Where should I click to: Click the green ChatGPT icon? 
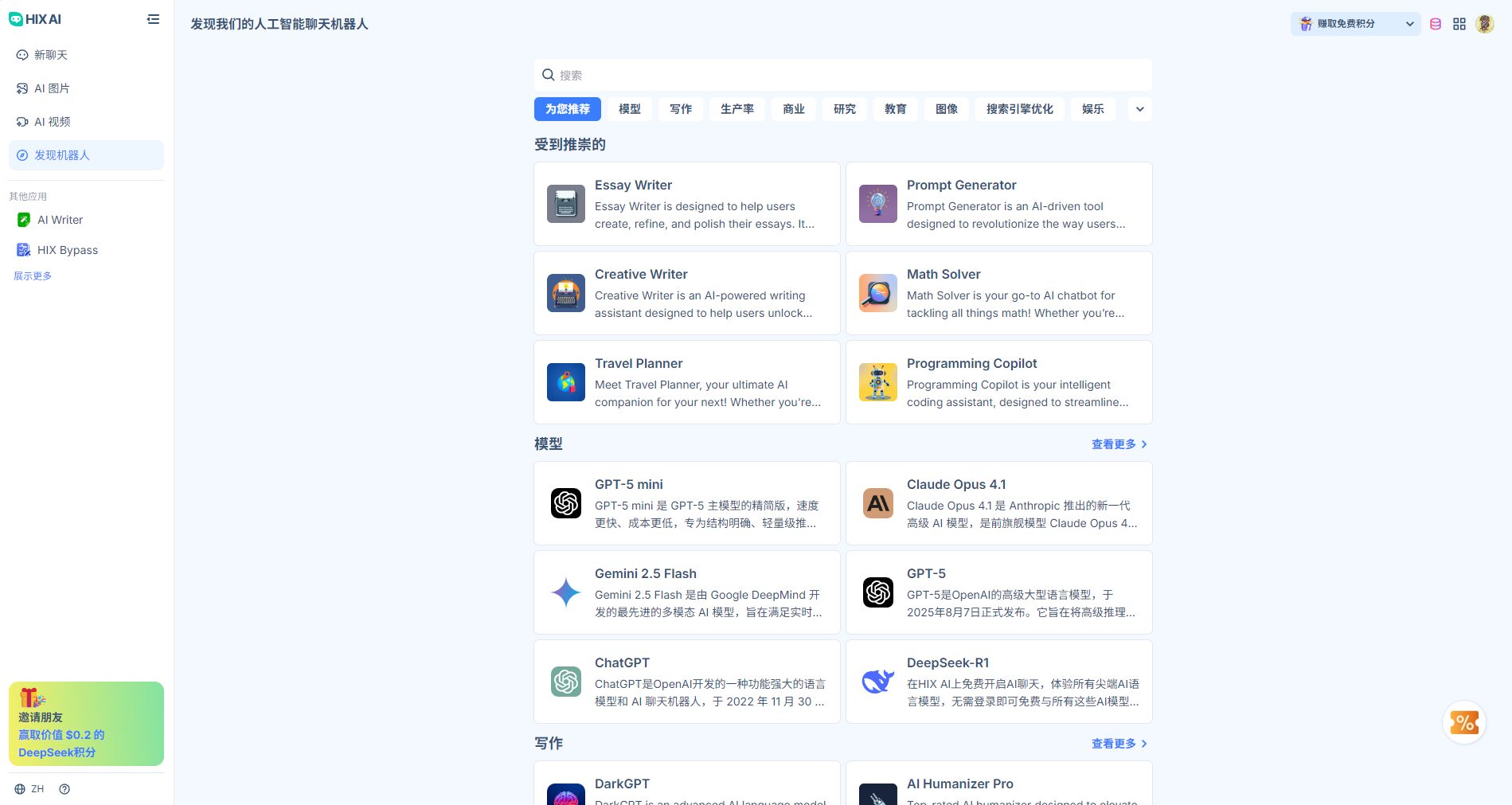click(566, 682)
